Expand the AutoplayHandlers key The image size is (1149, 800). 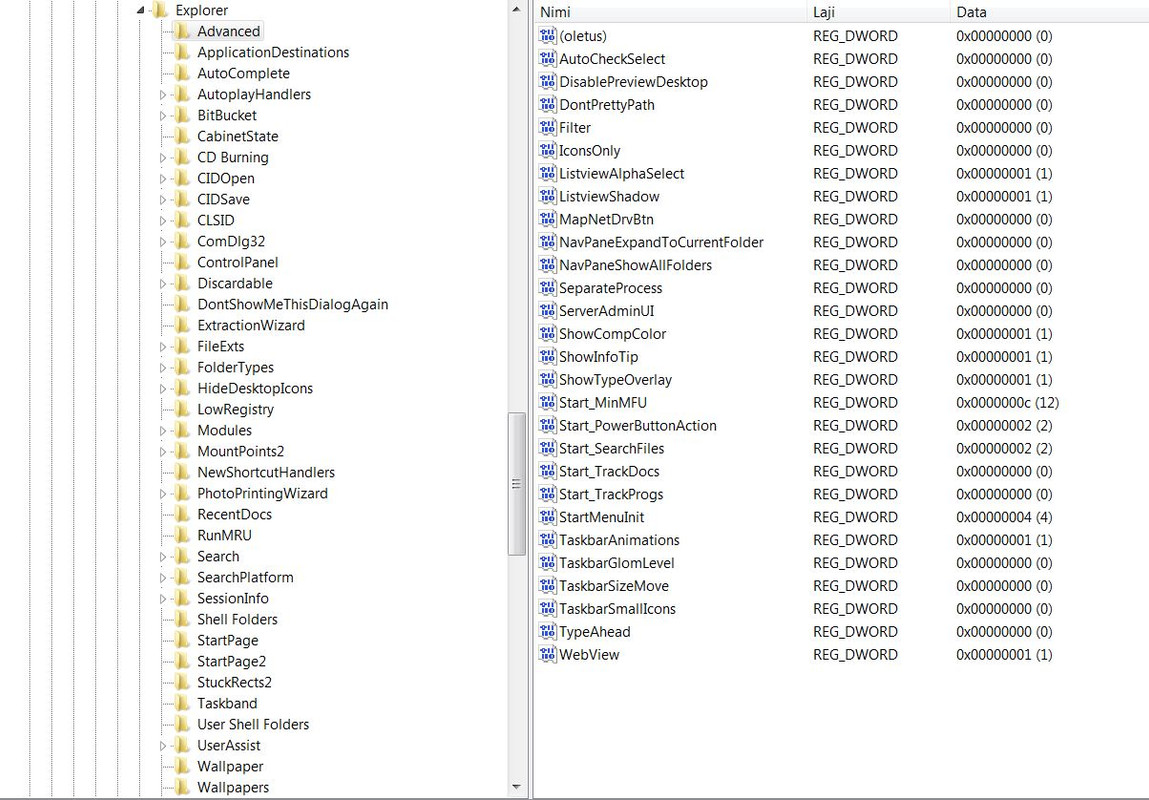pos(163,95)
